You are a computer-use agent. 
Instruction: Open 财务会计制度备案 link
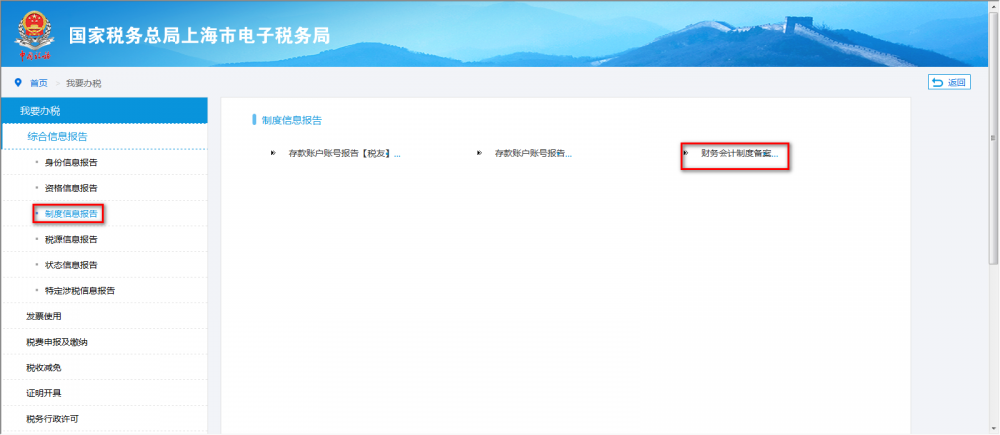(740, 154)
